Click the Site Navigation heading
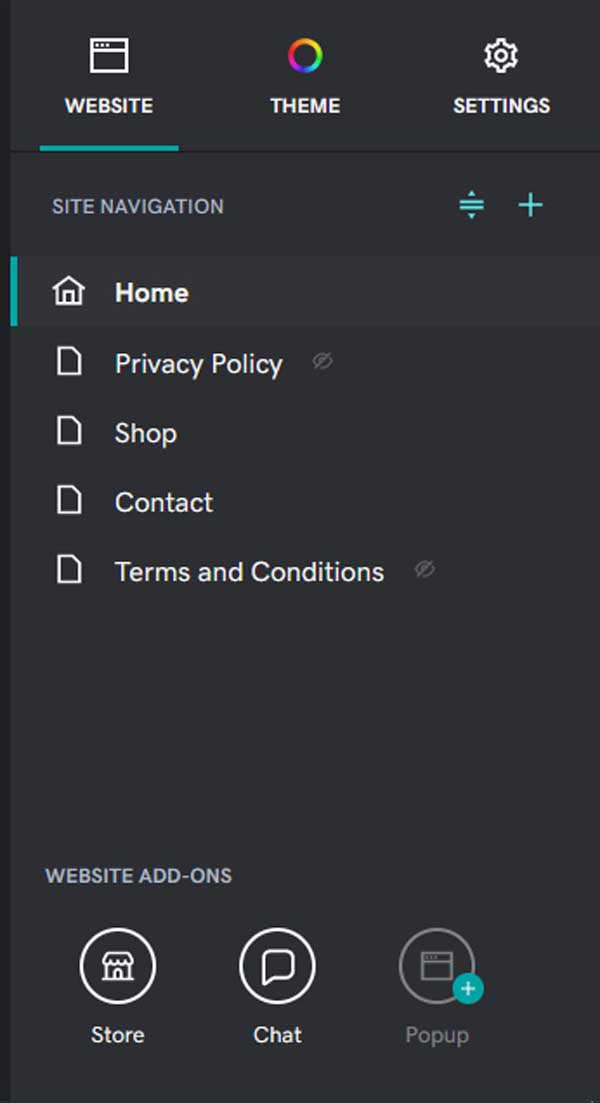600x1103 pixels. [137, 206]
